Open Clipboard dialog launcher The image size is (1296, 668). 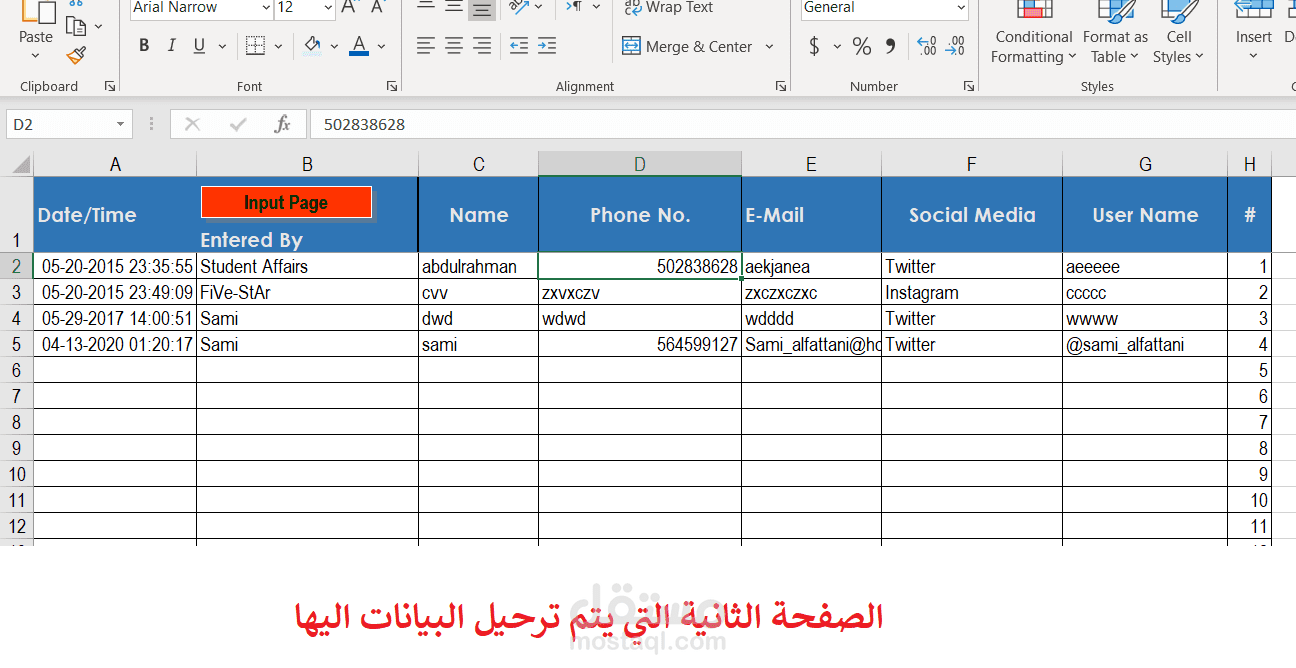click(x=110, y=86)
